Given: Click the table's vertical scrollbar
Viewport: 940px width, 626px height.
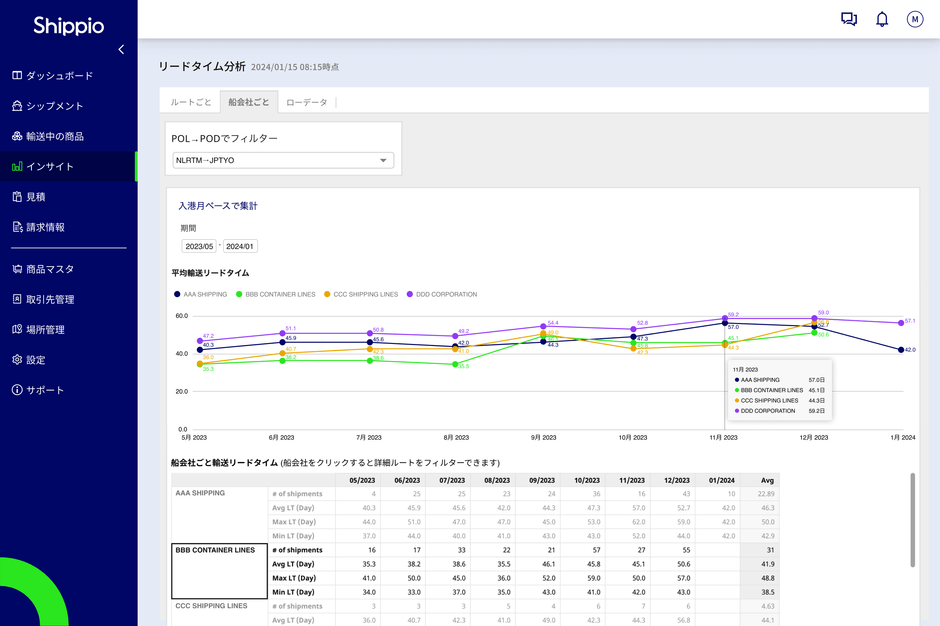Looking at the screenshot, I should tap(911, 520).
